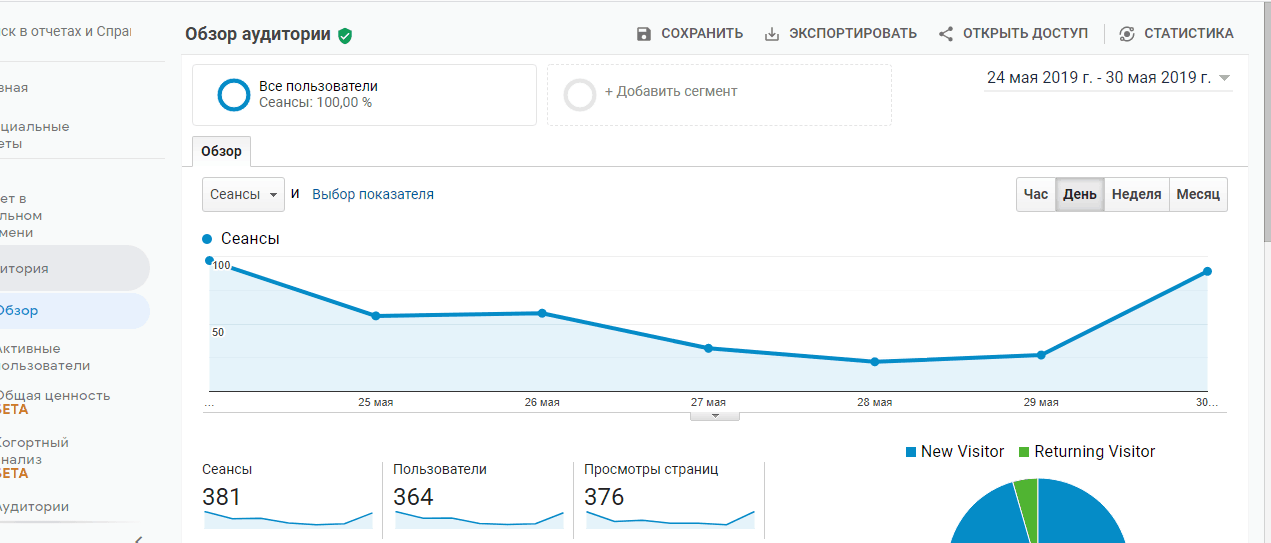Open Активные пользователи in sidebar
Screen dimensions: 1271x543
tap(45, 357)
